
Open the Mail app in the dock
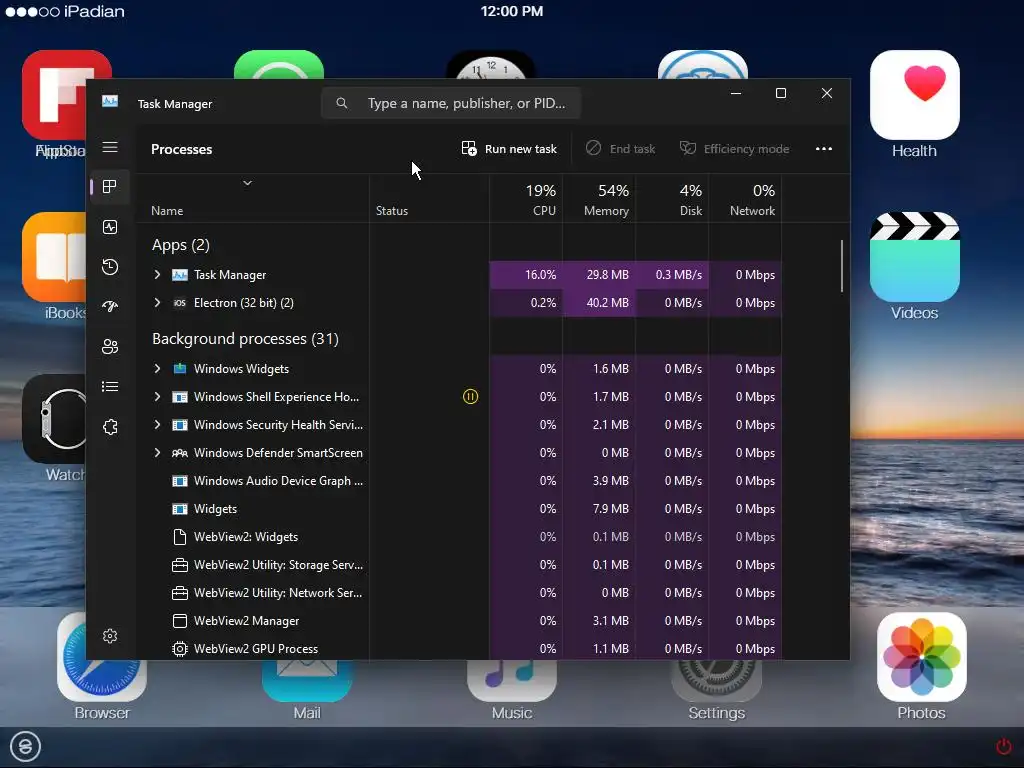pyautogui.click(x=306, y=680)
